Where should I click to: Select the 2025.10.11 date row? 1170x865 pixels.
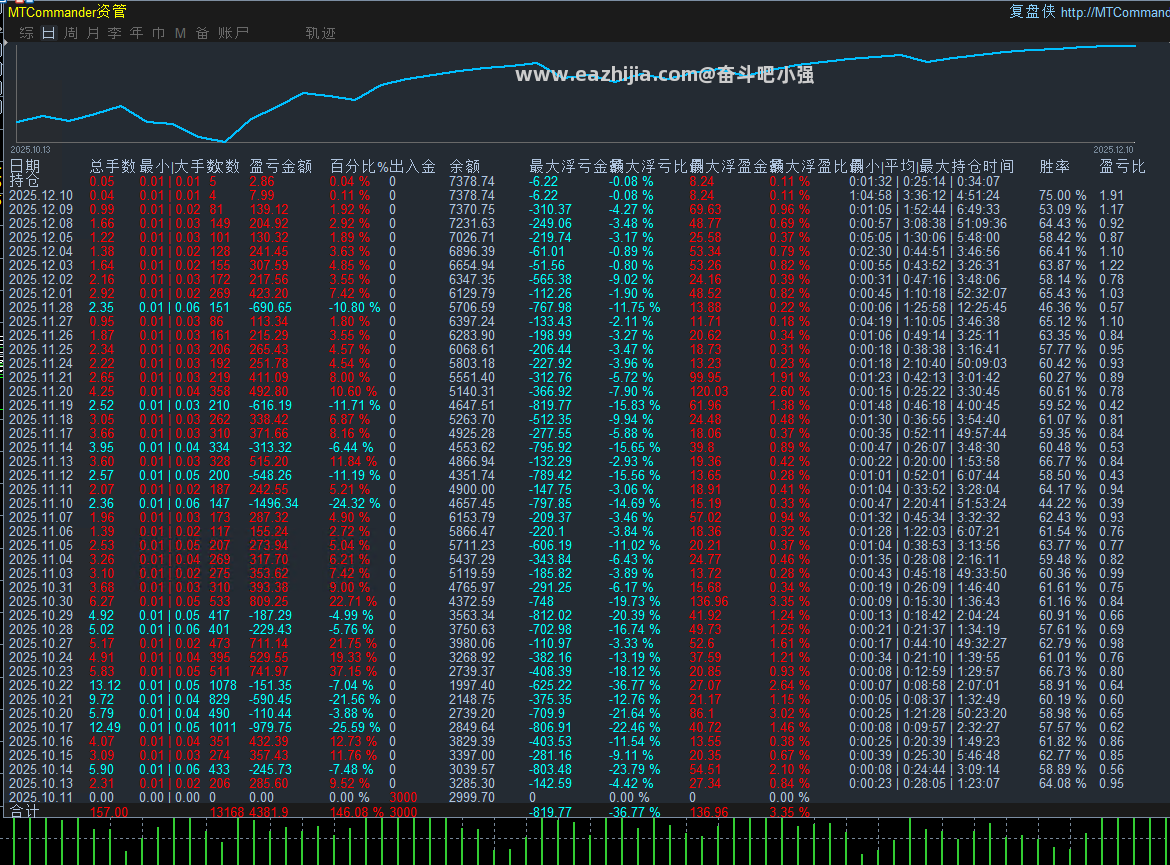pyautogui.click(x=41, y=797)
